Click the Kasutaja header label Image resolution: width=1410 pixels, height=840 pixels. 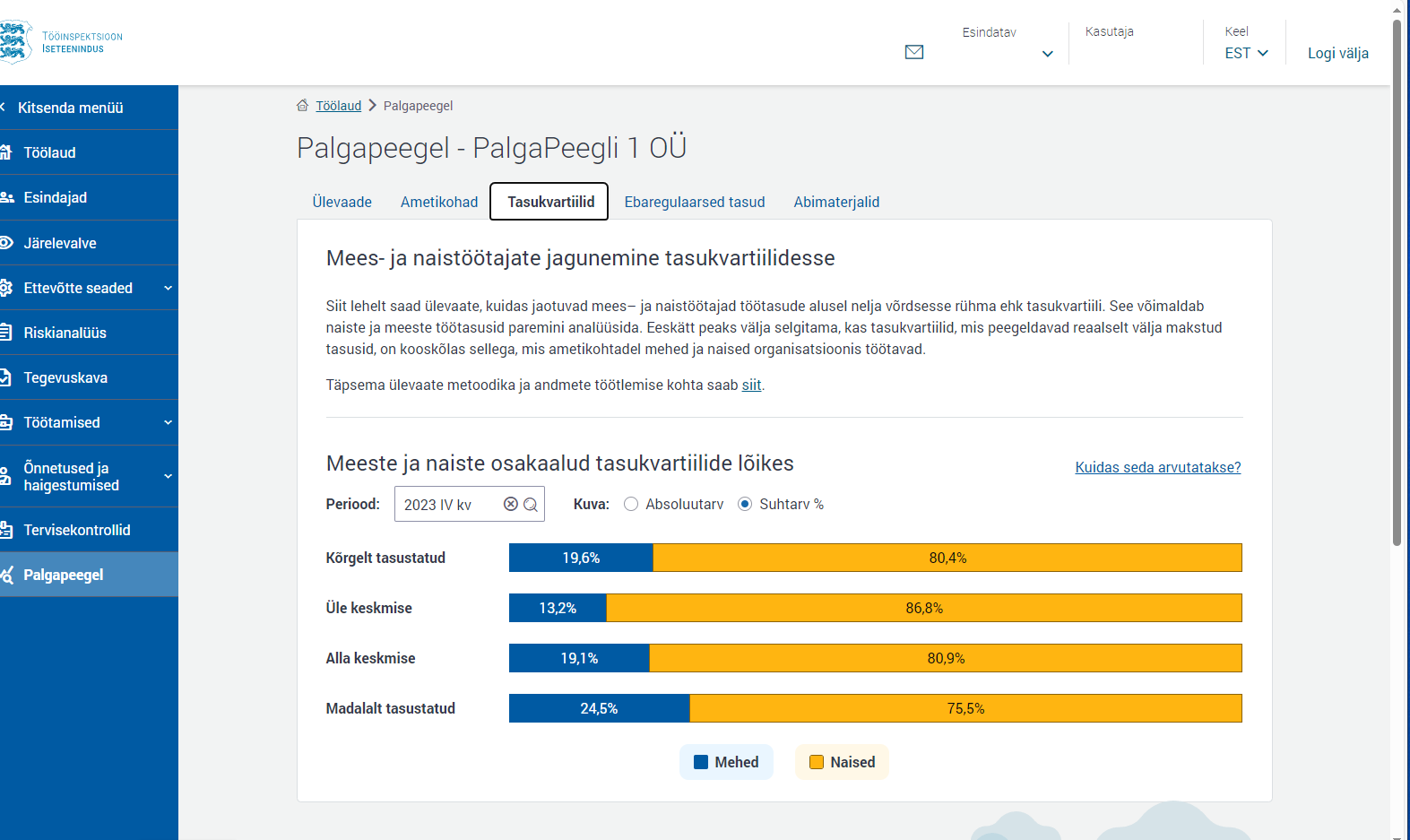tap(1109, 31)
